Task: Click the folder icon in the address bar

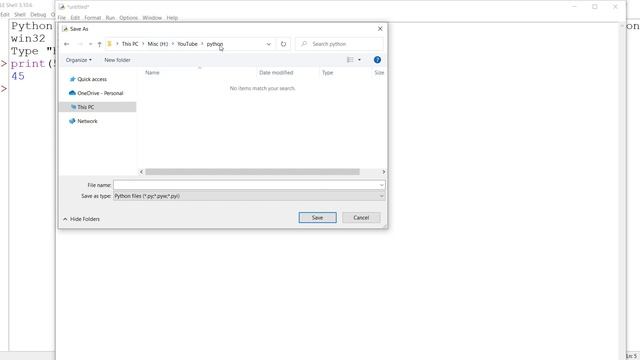Action: 109,44
